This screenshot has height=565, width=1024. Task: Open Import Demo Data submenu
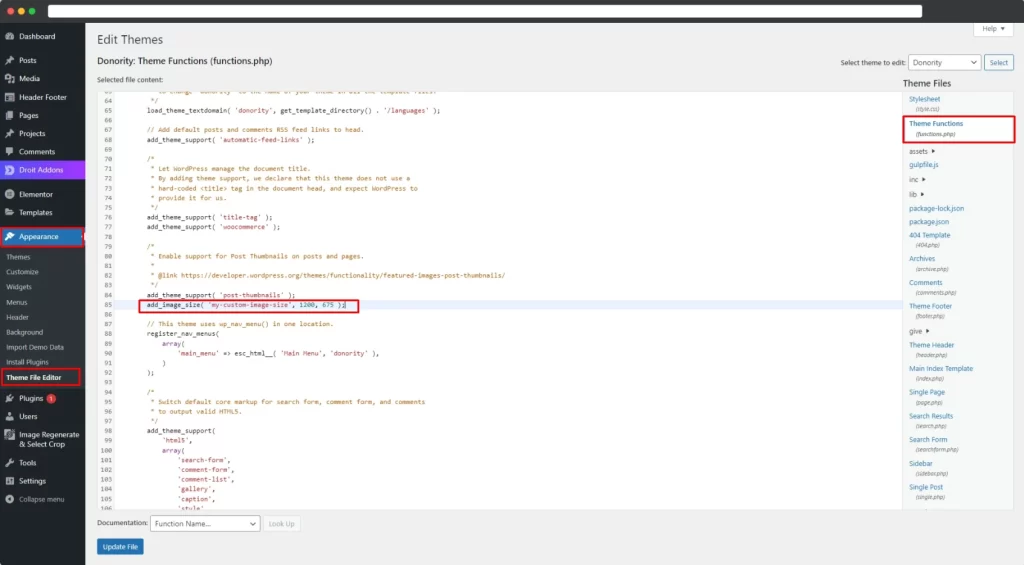tap(35, 347)
